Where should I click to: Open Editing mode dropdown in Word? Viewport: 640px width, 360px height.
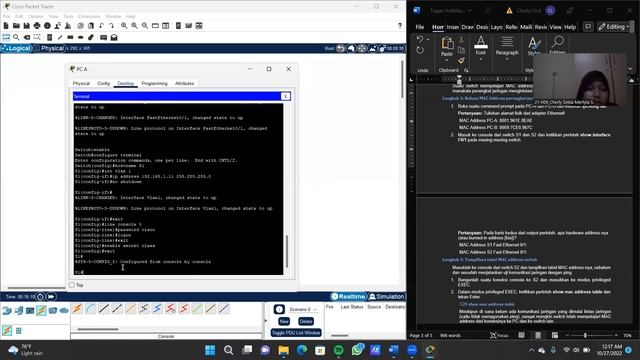613,27
